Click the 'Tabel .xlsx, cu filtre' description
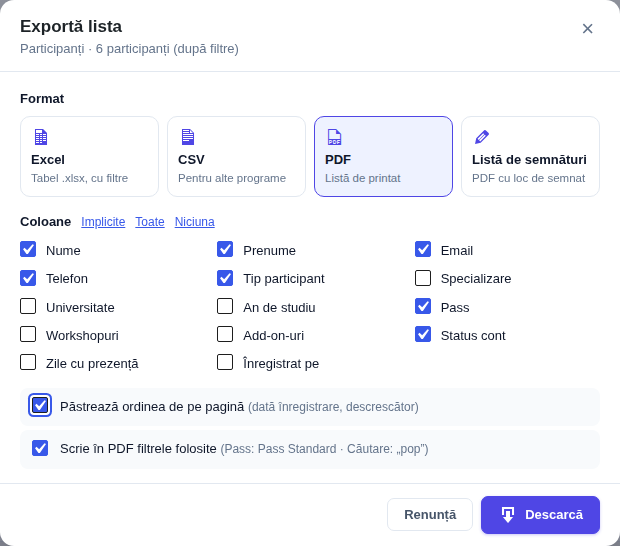This screenshot has width=620, height=546. (79, 178)
